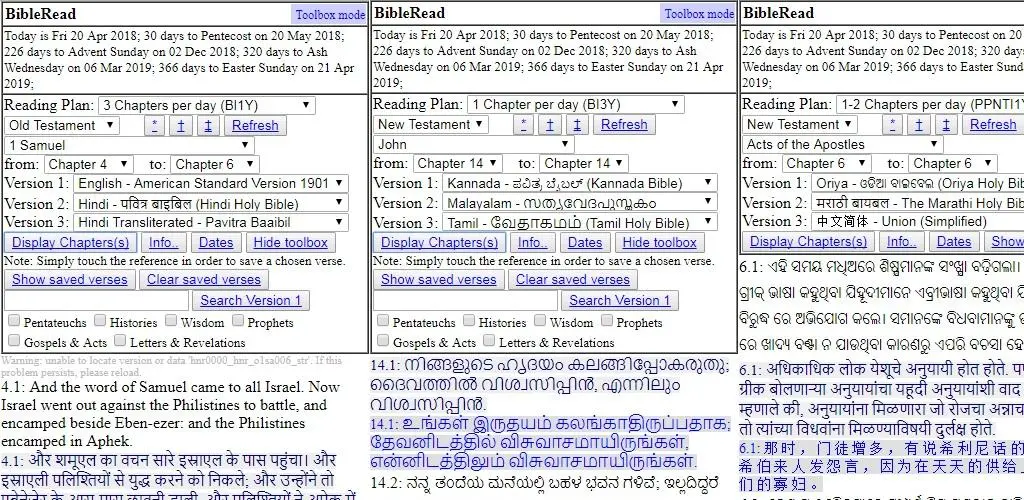Viewport: 1024px width, 500px height.
Task: Toggle Prophets checkbox in the first panel
Action: pos(238,320)
